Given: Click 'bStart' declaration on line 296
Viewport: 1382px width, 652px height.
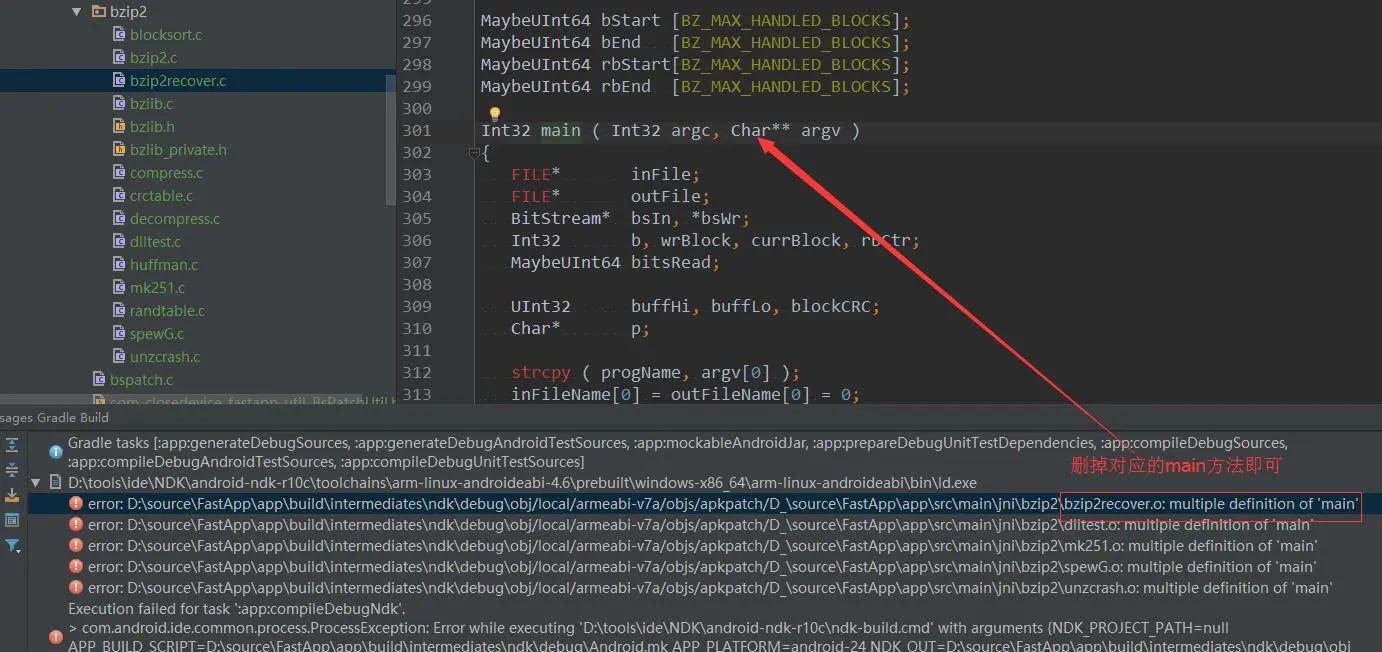Looking at the screenshot, I should tap(631, 21).
